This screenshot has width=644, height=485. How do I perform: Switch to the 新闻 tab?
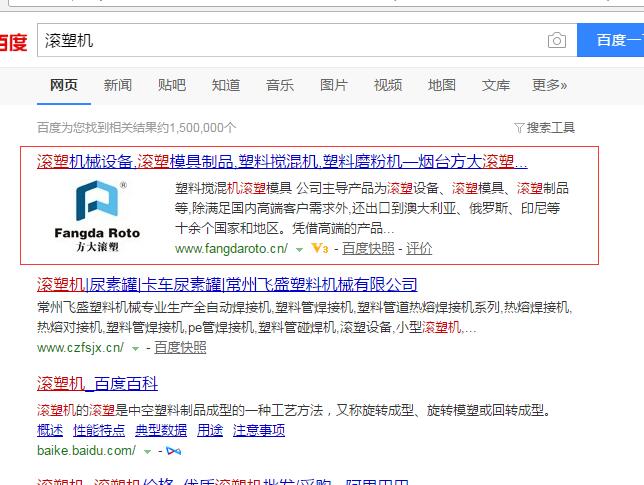click(x=117, y=85)
